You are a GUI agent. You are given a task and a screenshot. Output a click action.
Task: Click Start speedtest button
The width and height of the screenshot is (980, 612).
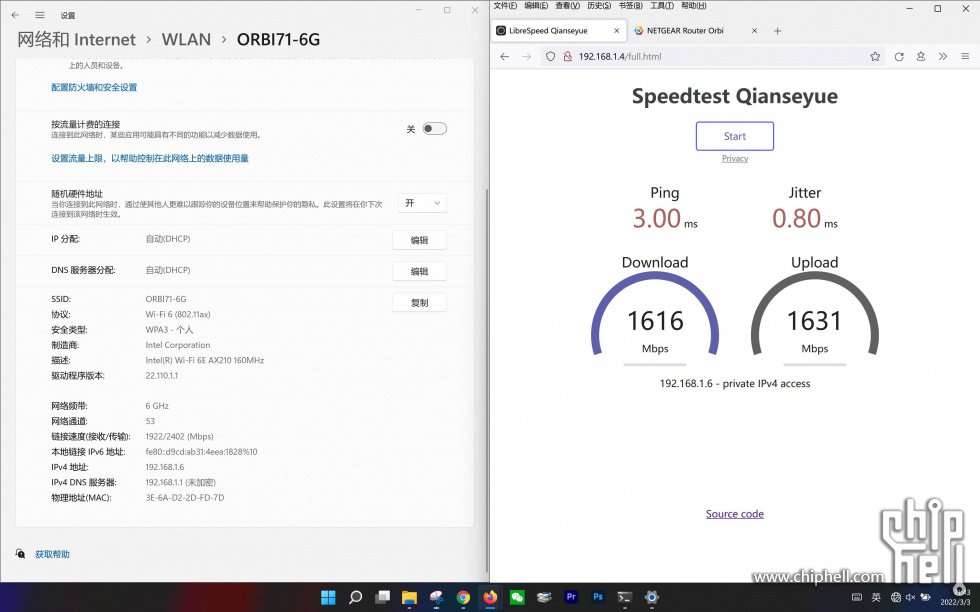[735, 136]
